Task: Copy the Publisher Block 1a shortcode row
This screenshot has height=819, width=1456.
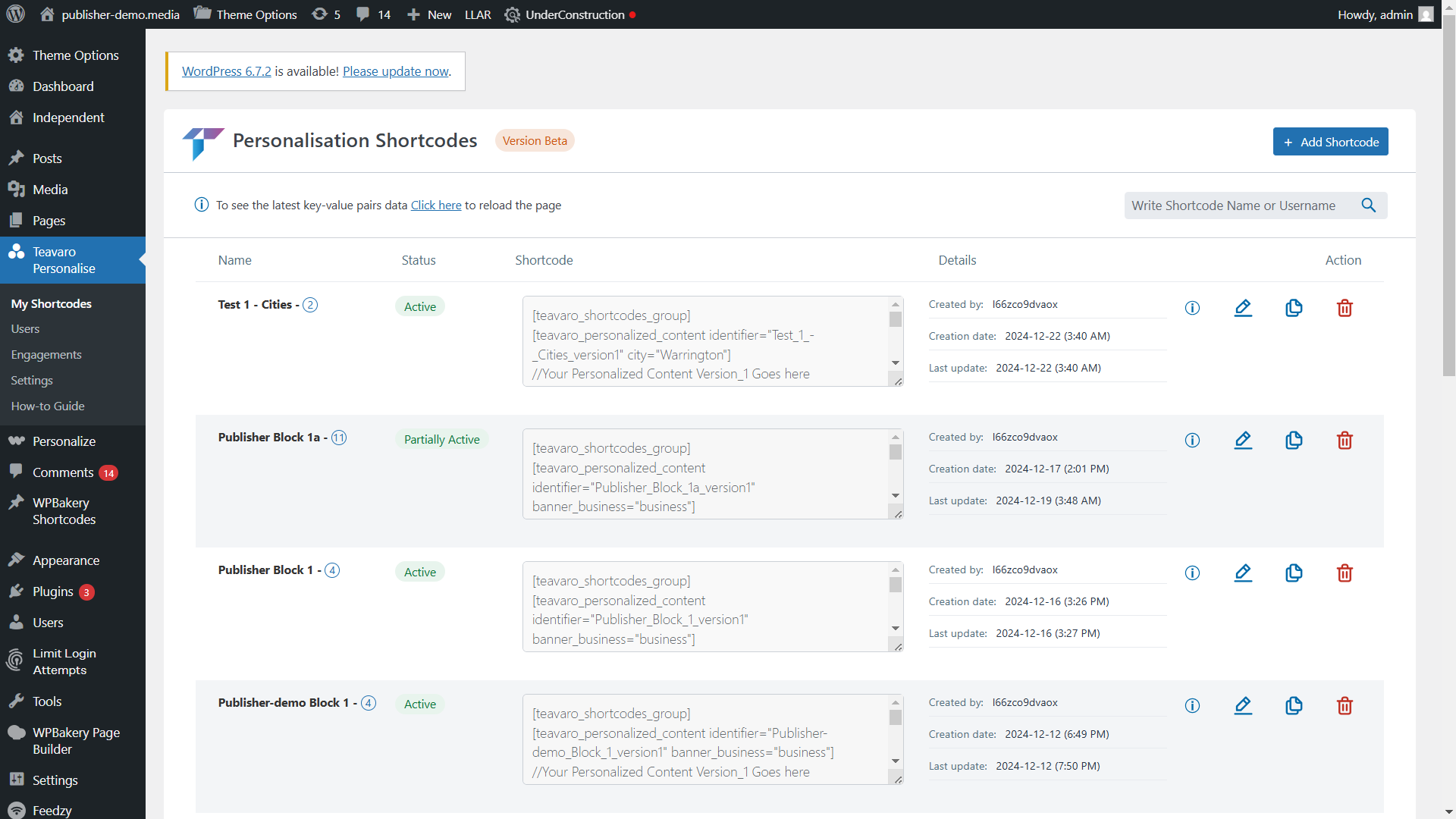Action: pyautogui.click(x=1294, y=441)
